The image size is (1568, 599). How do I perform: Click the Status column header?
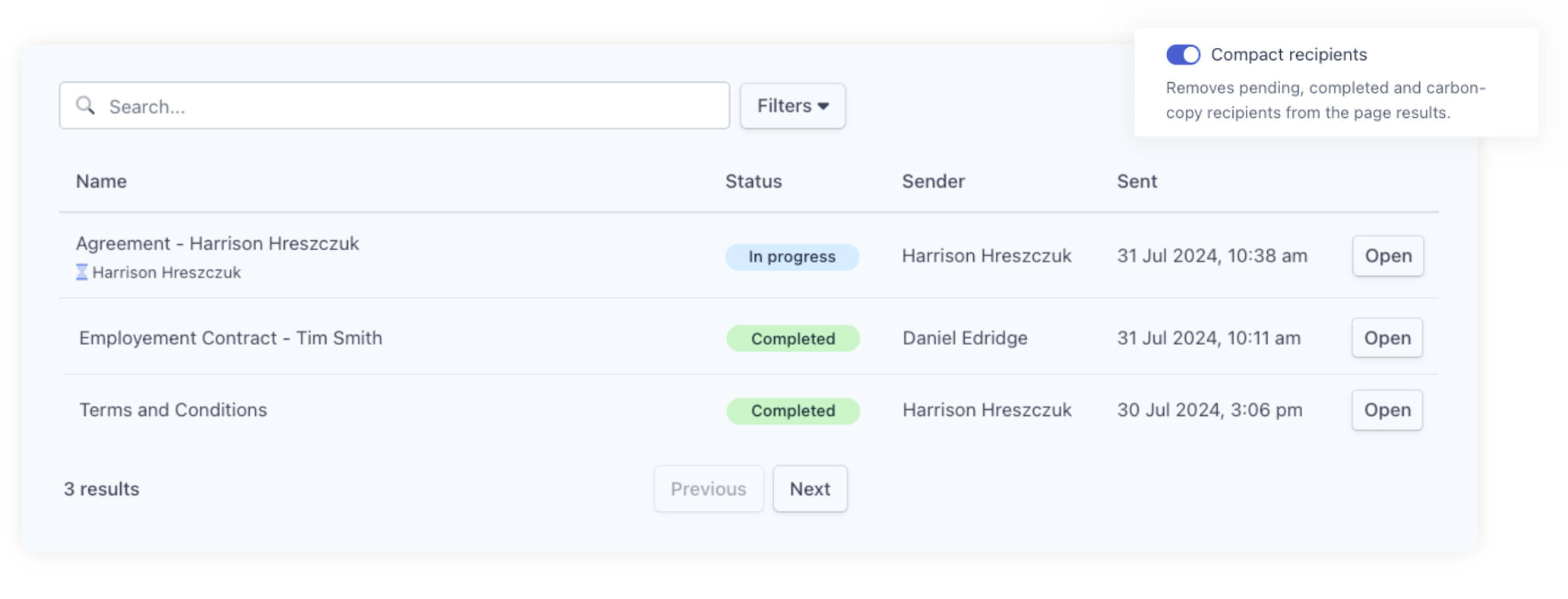pos(753,182)
